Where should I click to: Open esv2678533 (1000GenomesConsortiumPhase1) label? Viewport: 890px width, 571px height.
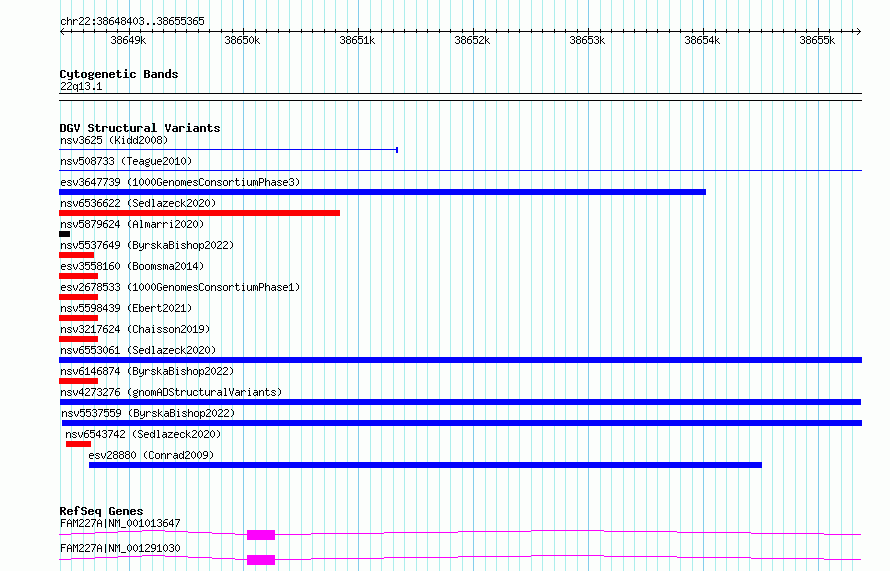(180, 287)
